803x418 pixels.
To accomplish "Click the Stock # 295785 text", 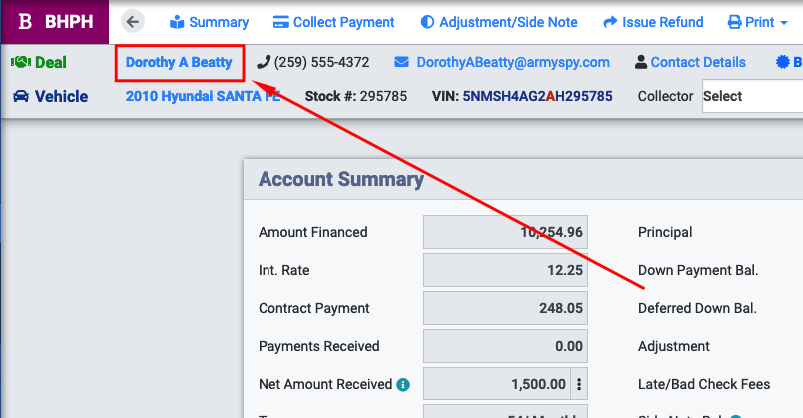I will [x=356, y=96].
